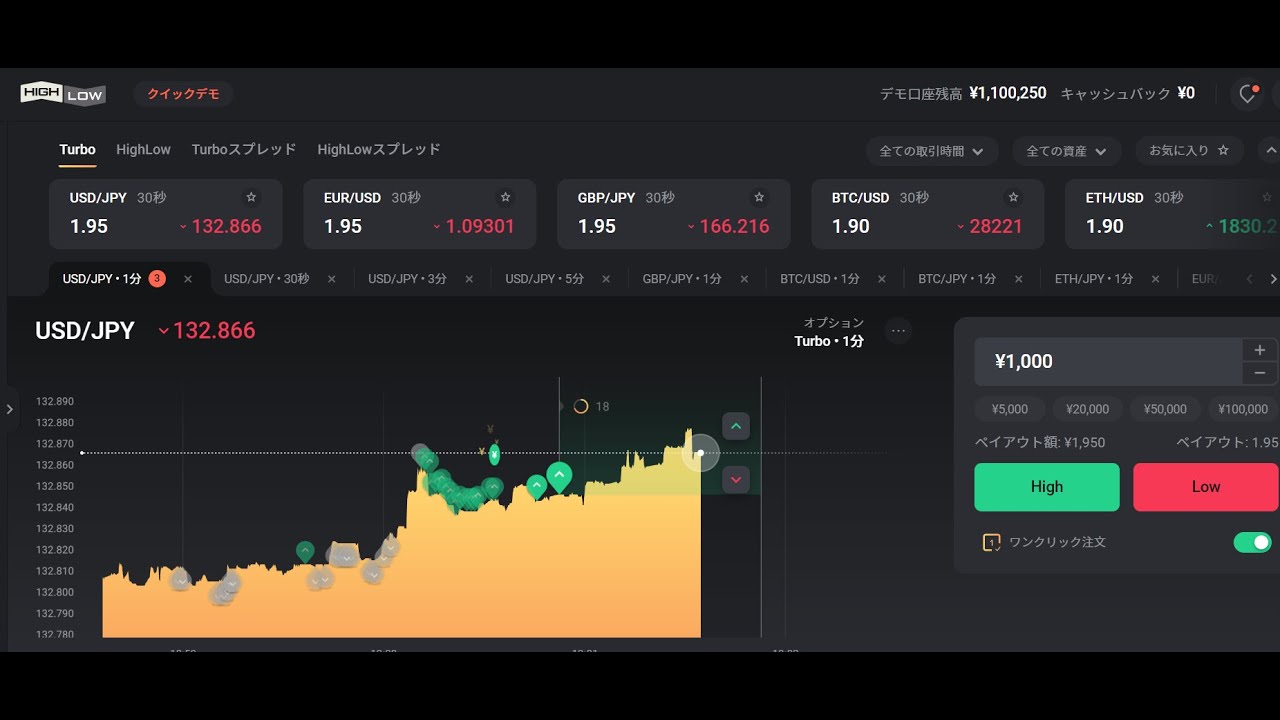Open the 全ての取引時間 dropdown
This screenshot has width=1280, height=720.
pos(932,151)
